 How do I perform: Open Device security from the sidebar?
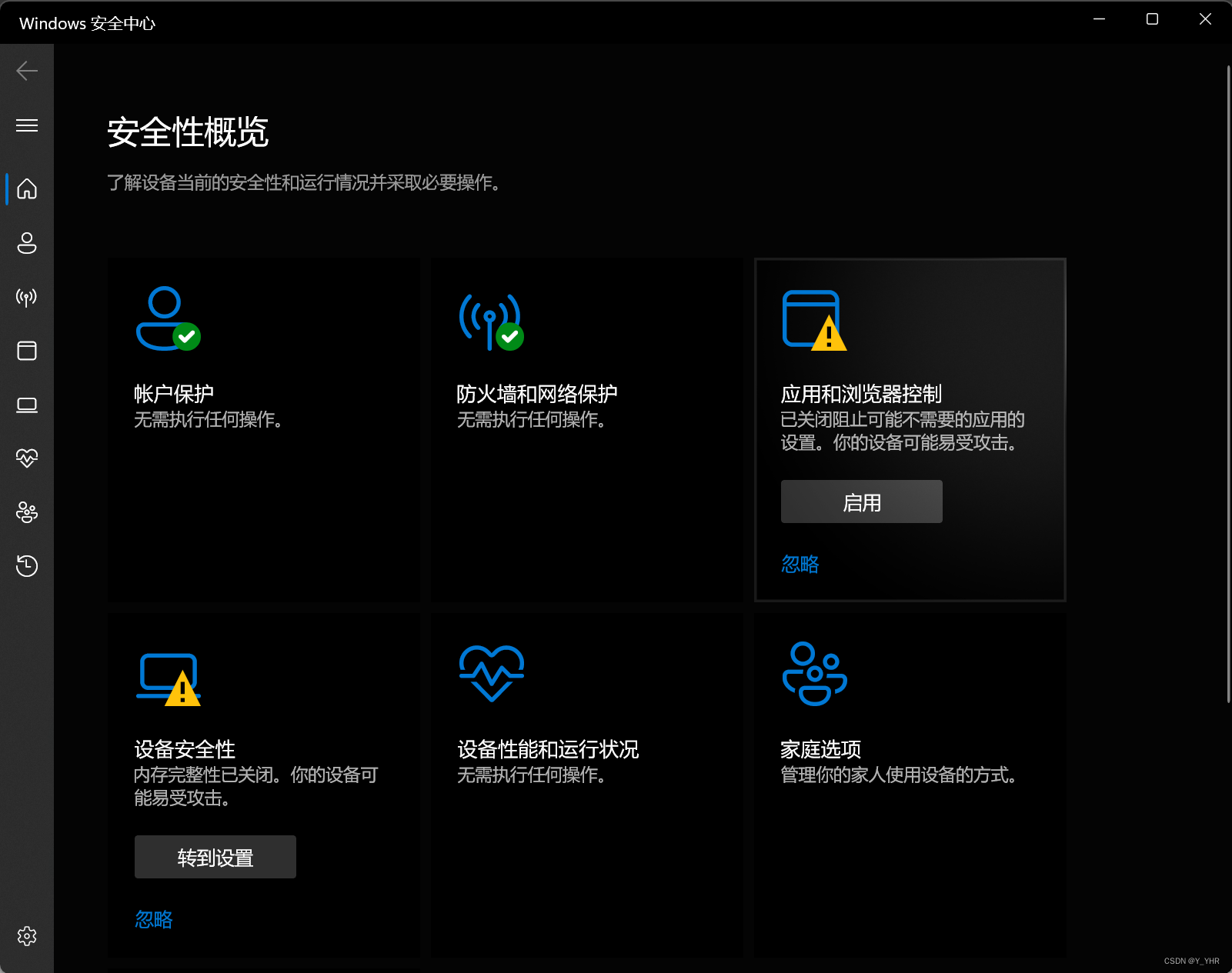(x=27, y=405)
